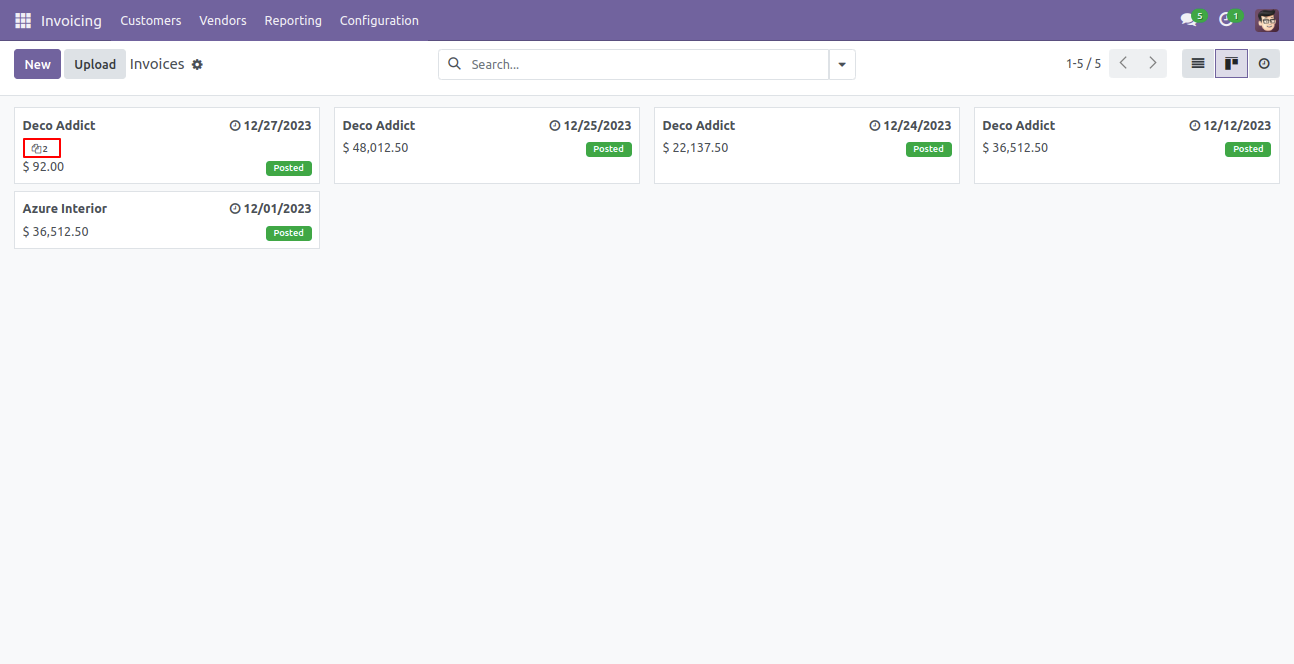Viewport: 1294px width, 664px height.
Task: Switch to list view
Action: 1198,64
